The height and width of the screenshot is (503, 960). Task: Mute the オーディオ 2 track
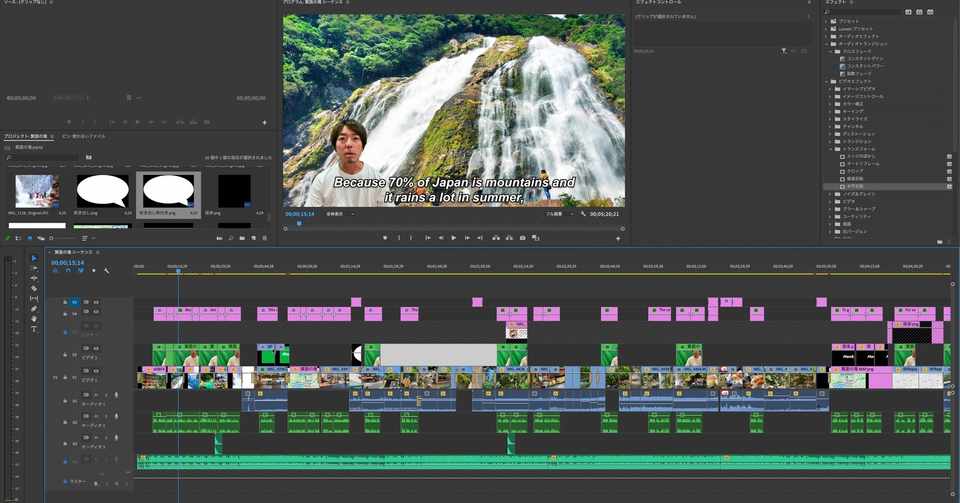click(96, 416)
